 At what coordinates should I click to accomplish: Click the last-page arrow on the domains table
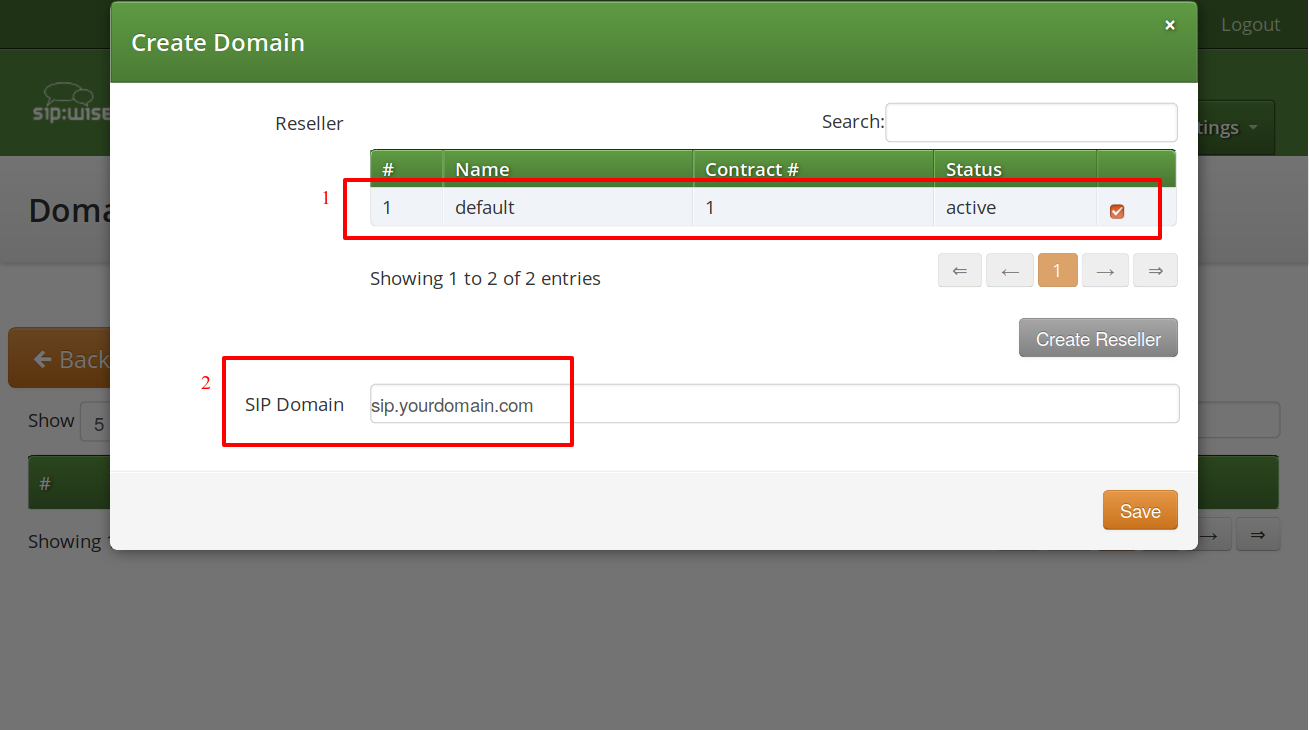(x=1258, y=534)
